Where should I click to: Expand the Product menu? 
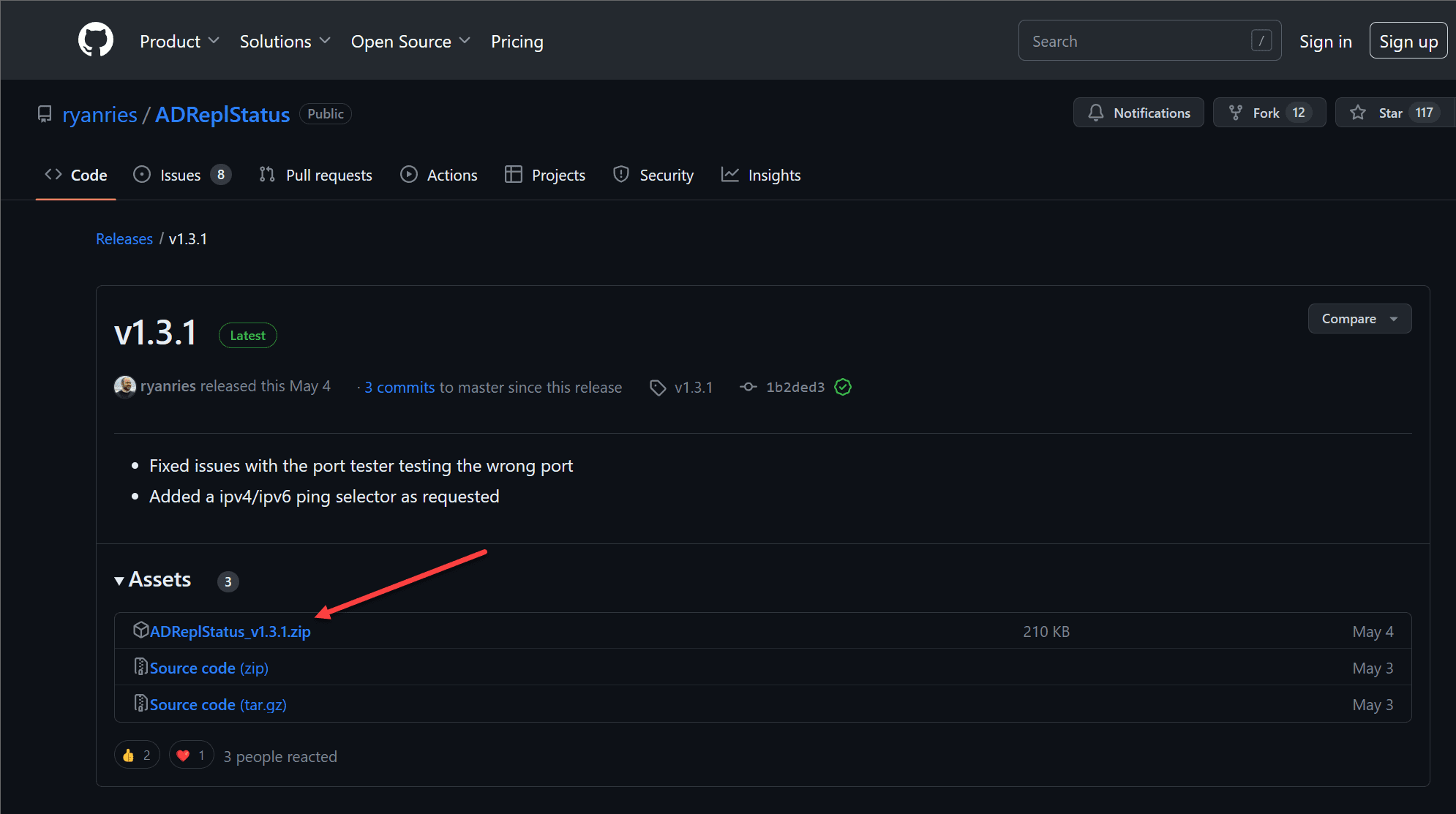179,42
